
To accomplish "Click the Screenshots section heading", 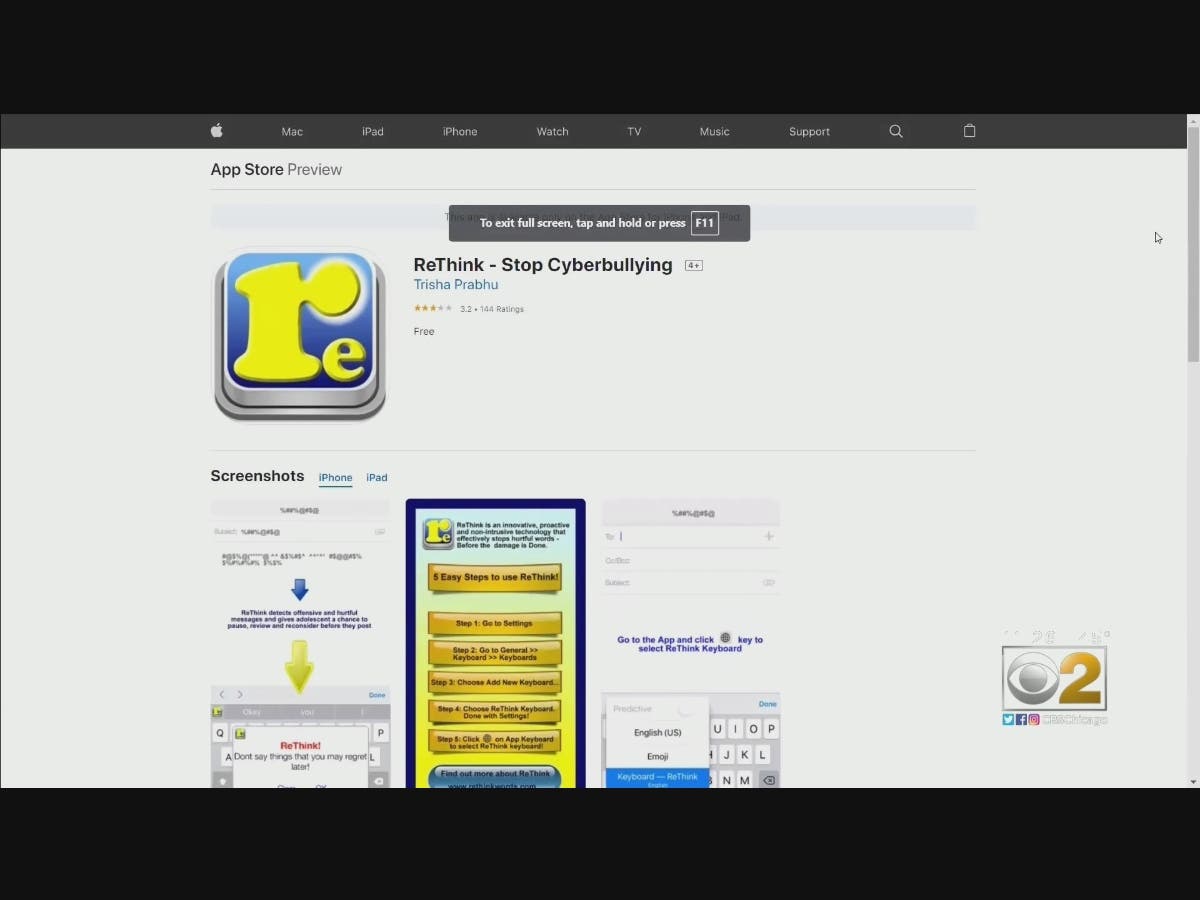I will tap(257, 476).
